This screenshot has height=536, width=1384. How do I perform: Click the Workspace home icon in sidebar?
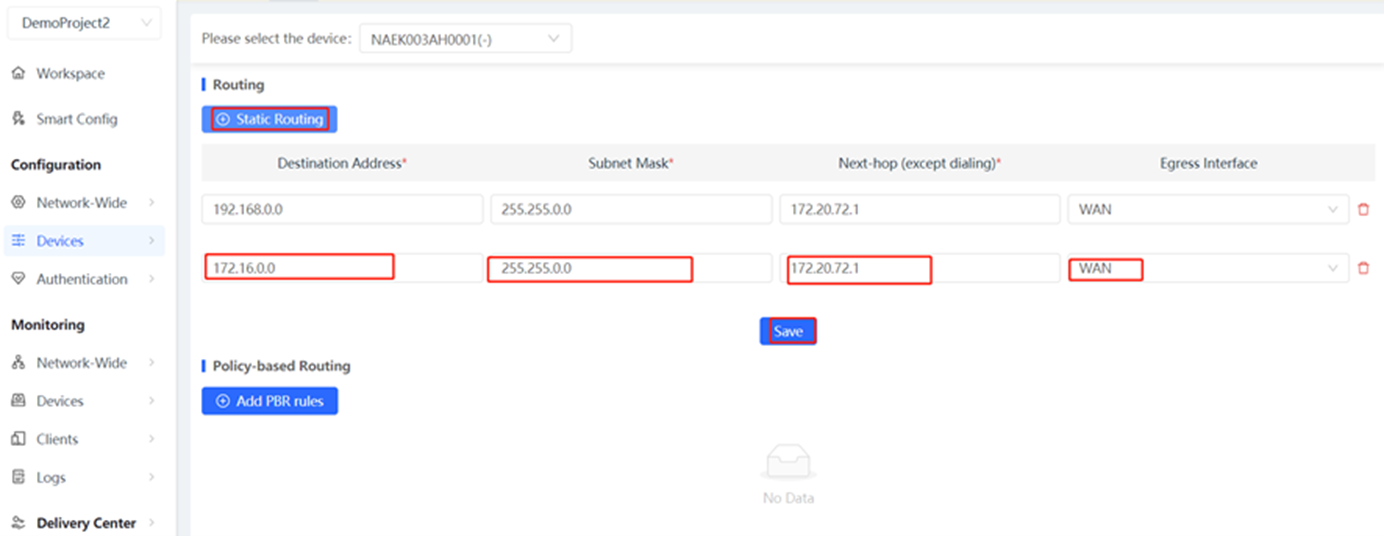pyautogui.click(x=18, y=74)
